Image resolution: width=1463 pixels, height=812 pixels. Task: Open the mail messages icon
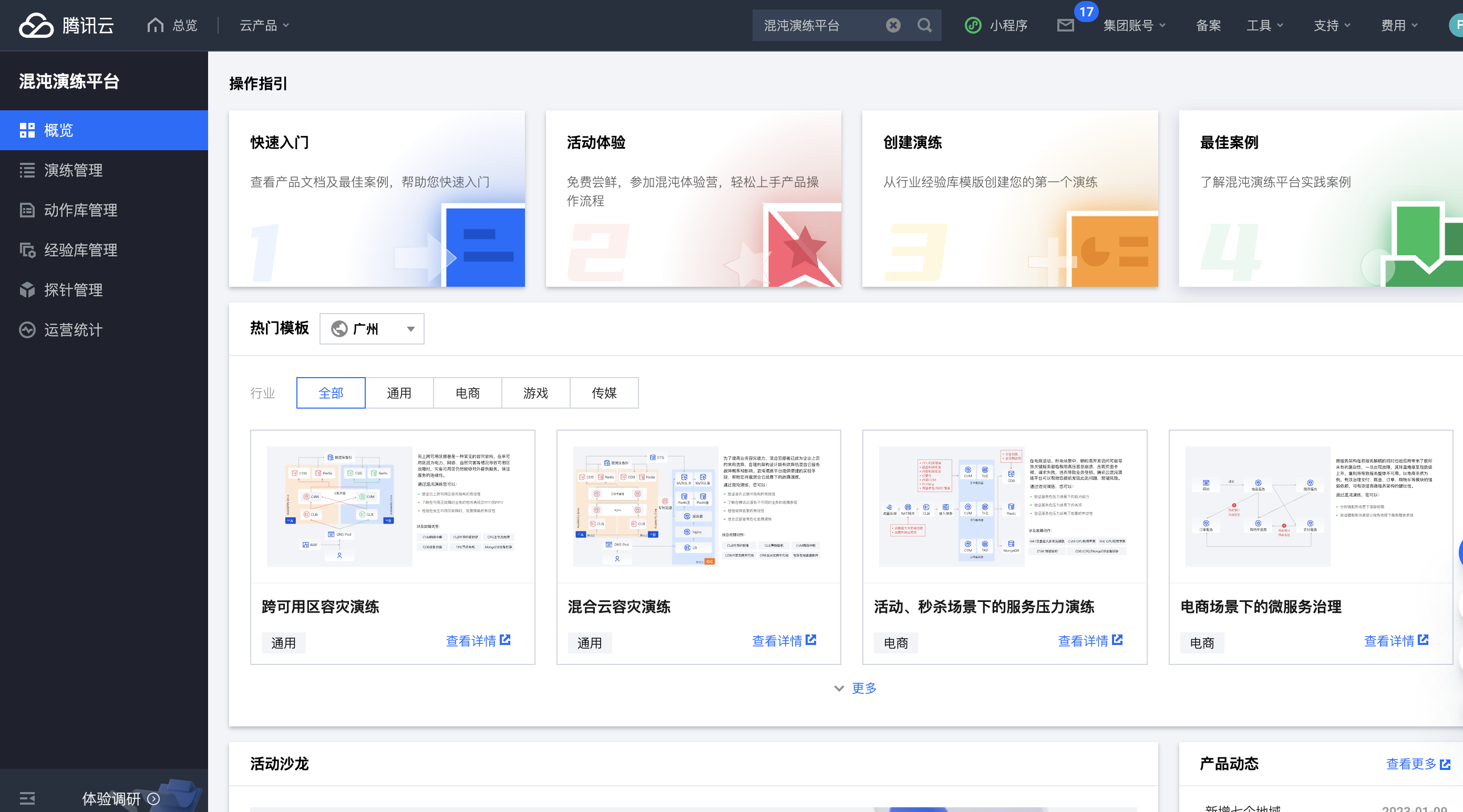pyautogui.click(x=1065, y=26)
